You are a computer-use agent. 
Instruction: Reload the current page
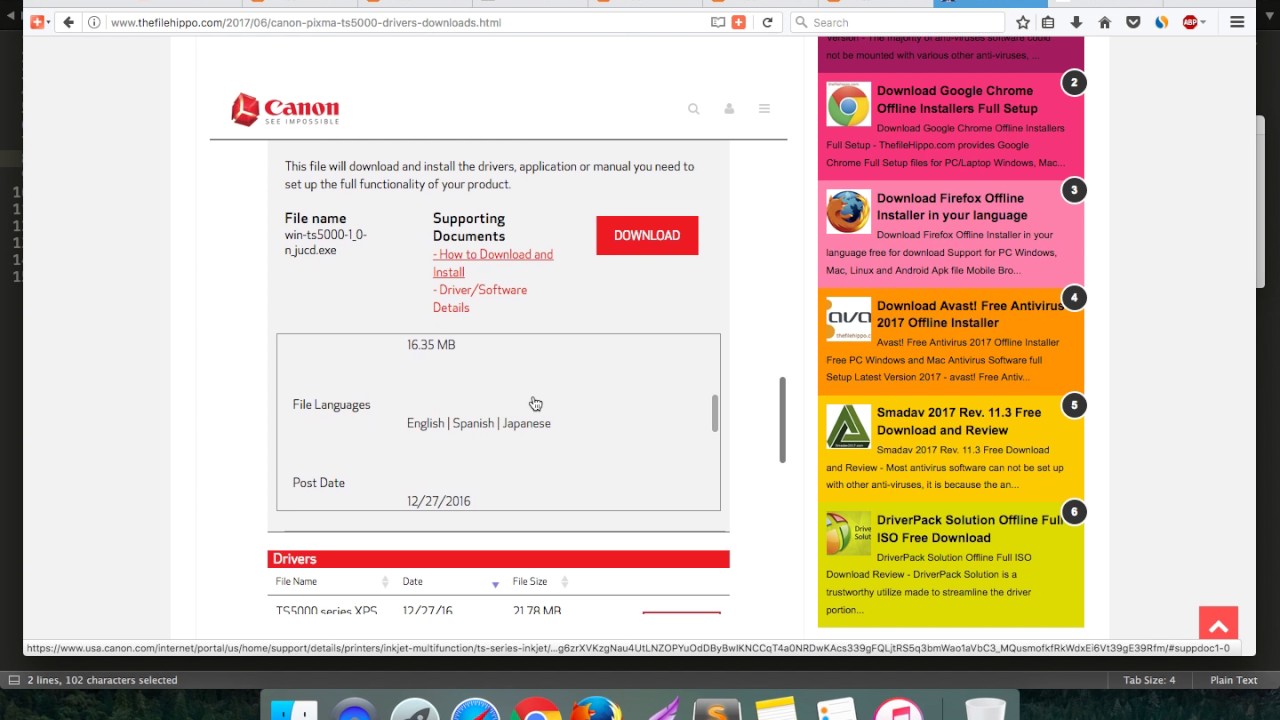(767, 22)
